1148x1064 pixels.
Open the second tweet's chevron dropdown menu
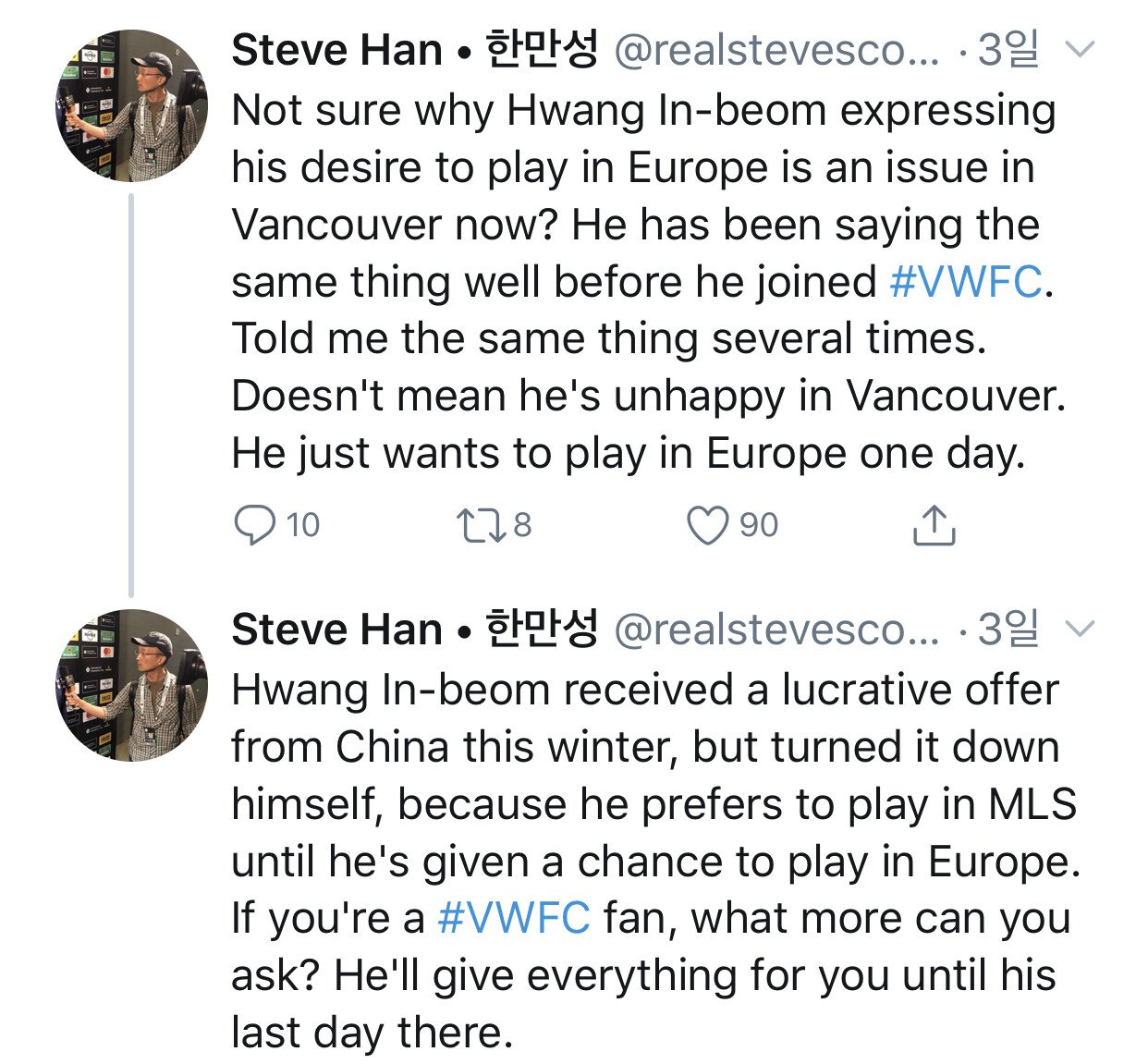pos(1080,630)
